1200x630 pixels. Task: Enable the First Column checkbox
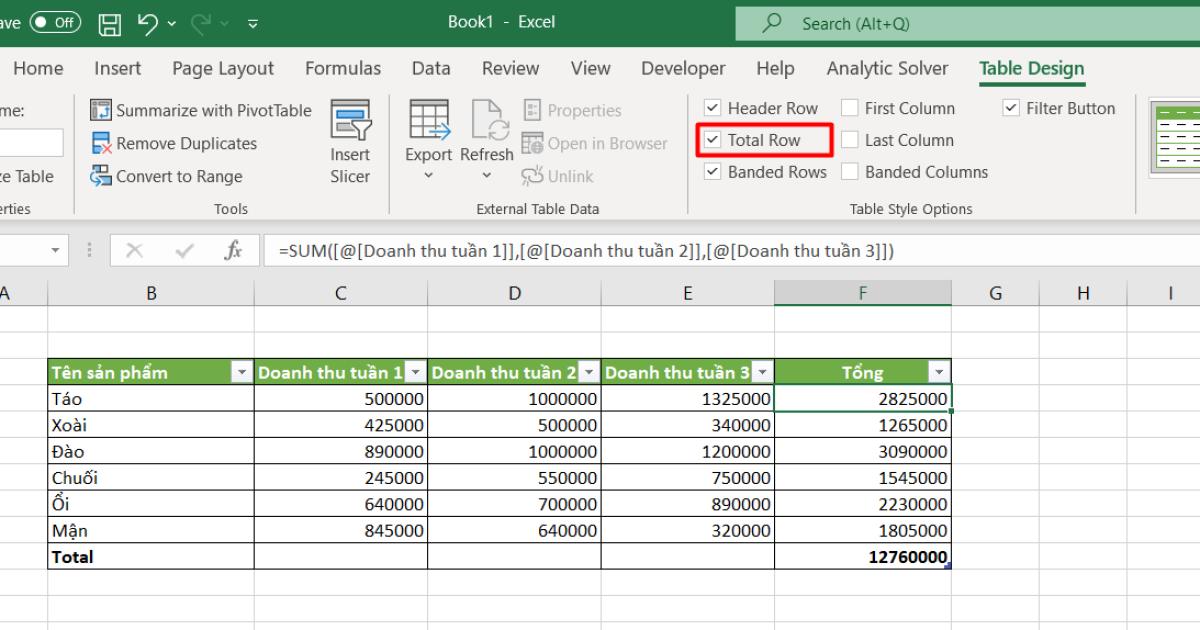click(850, 108)
